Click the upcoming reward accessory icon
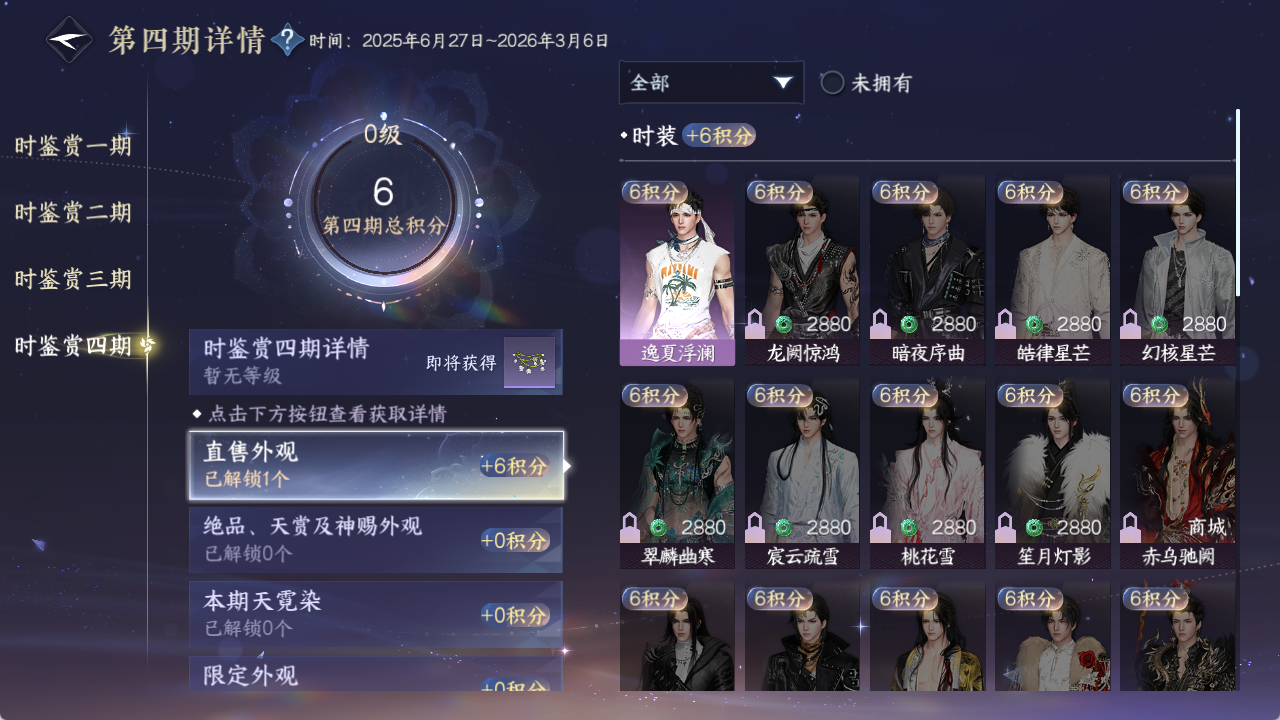Viewport: 1280px width, 720px height. (529, 362)
